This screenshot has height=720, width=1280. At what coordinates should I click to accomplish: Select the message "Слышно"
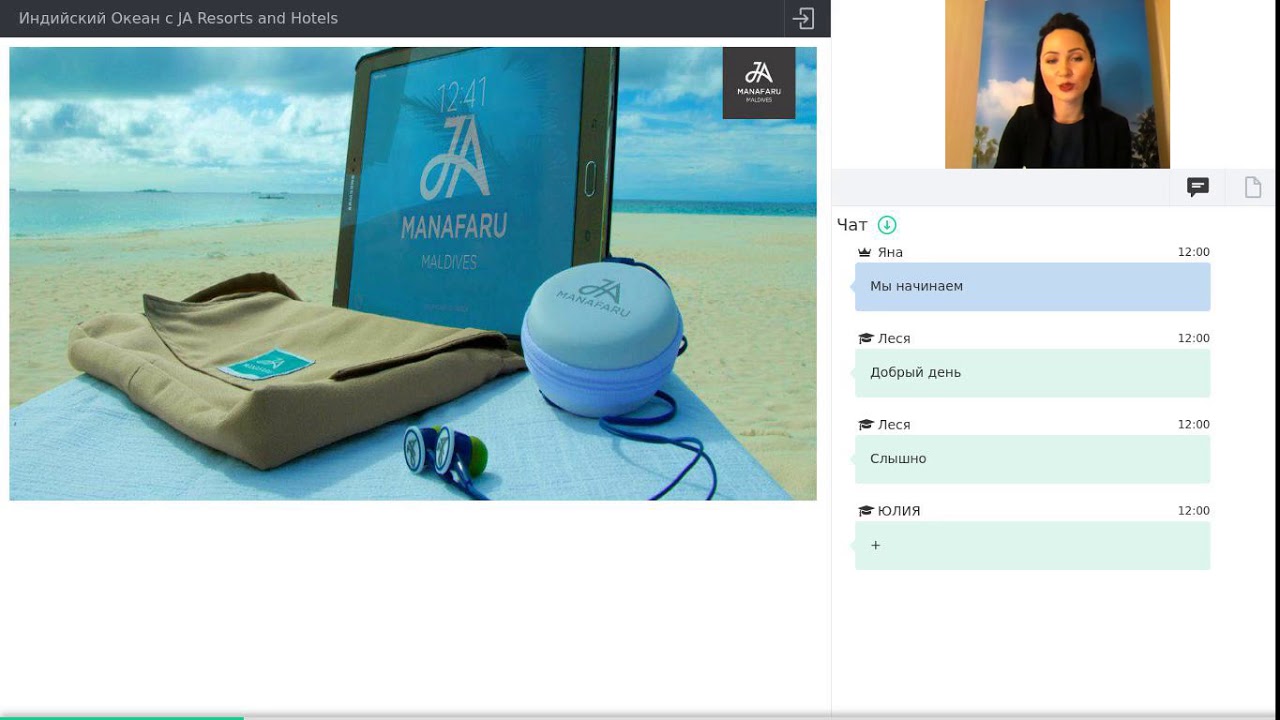click(x=1032, y=459)
